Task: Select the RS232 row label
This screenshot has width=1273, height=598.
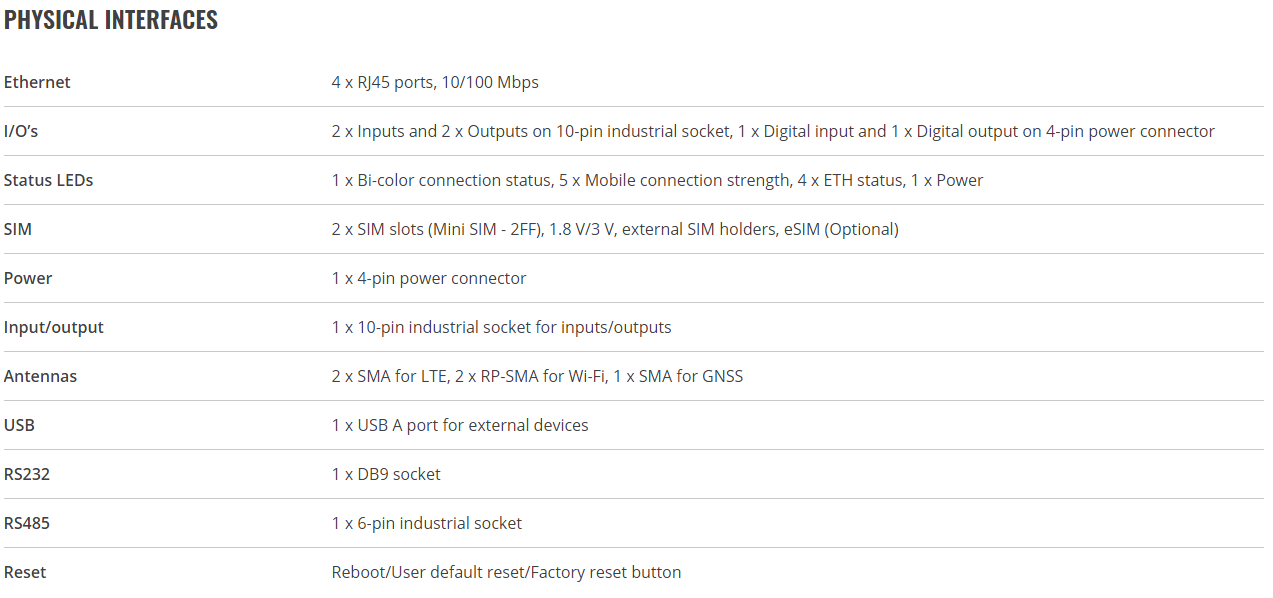Action: pos(27,474)
